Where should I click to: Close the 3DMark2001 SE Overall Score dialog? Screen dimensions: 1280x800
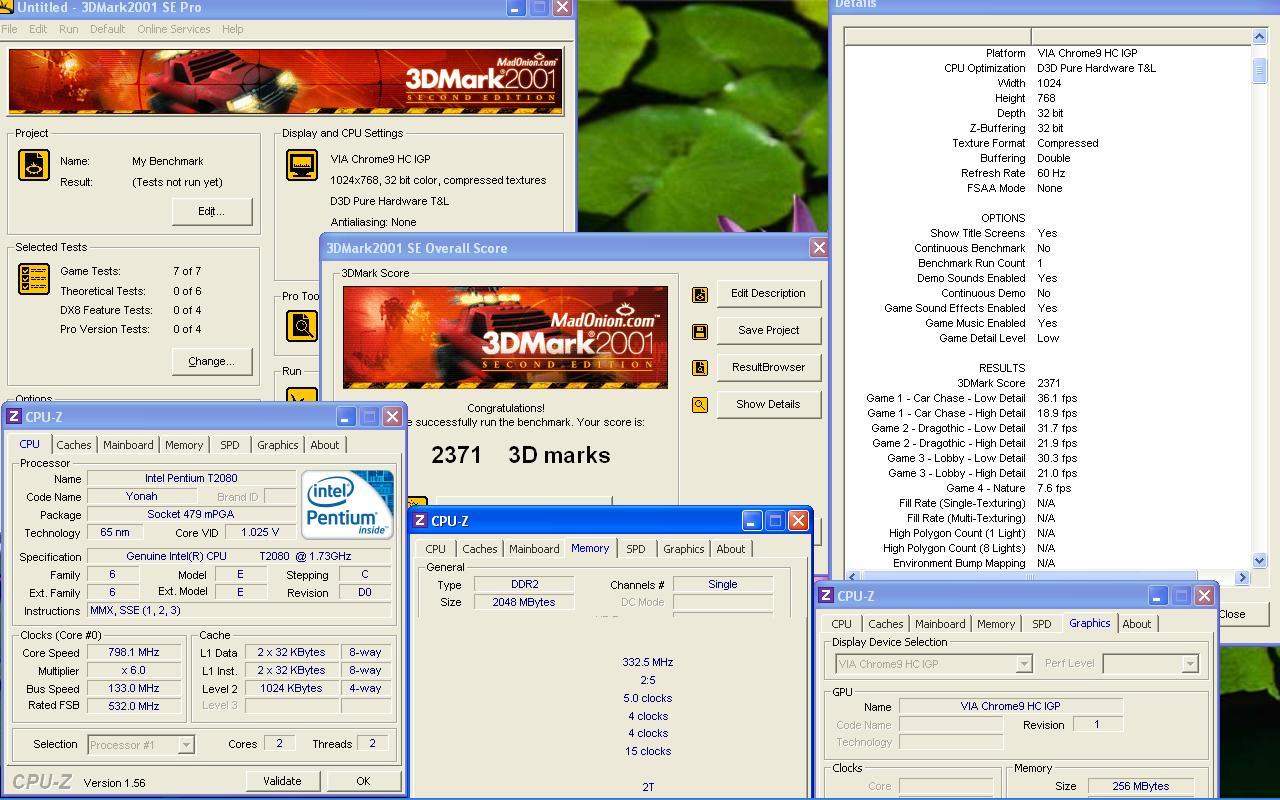[x=819, y=248]
